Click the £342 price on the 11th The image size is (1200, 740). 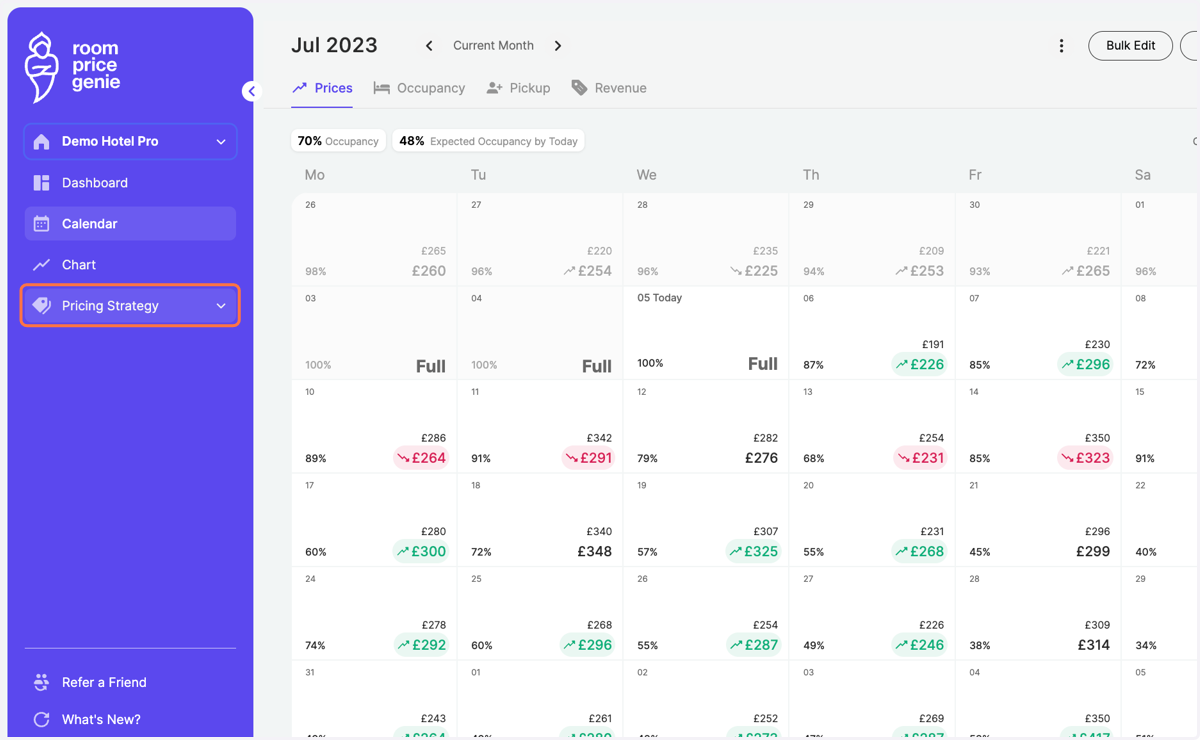[599, 438]
